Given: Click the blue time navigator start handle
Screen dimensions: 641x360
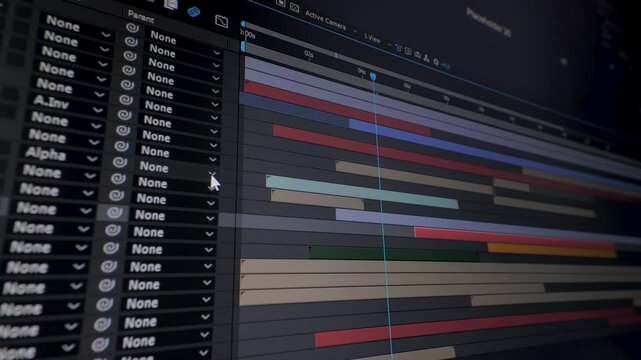Looking at the screenshot, I should coord(243,24).
